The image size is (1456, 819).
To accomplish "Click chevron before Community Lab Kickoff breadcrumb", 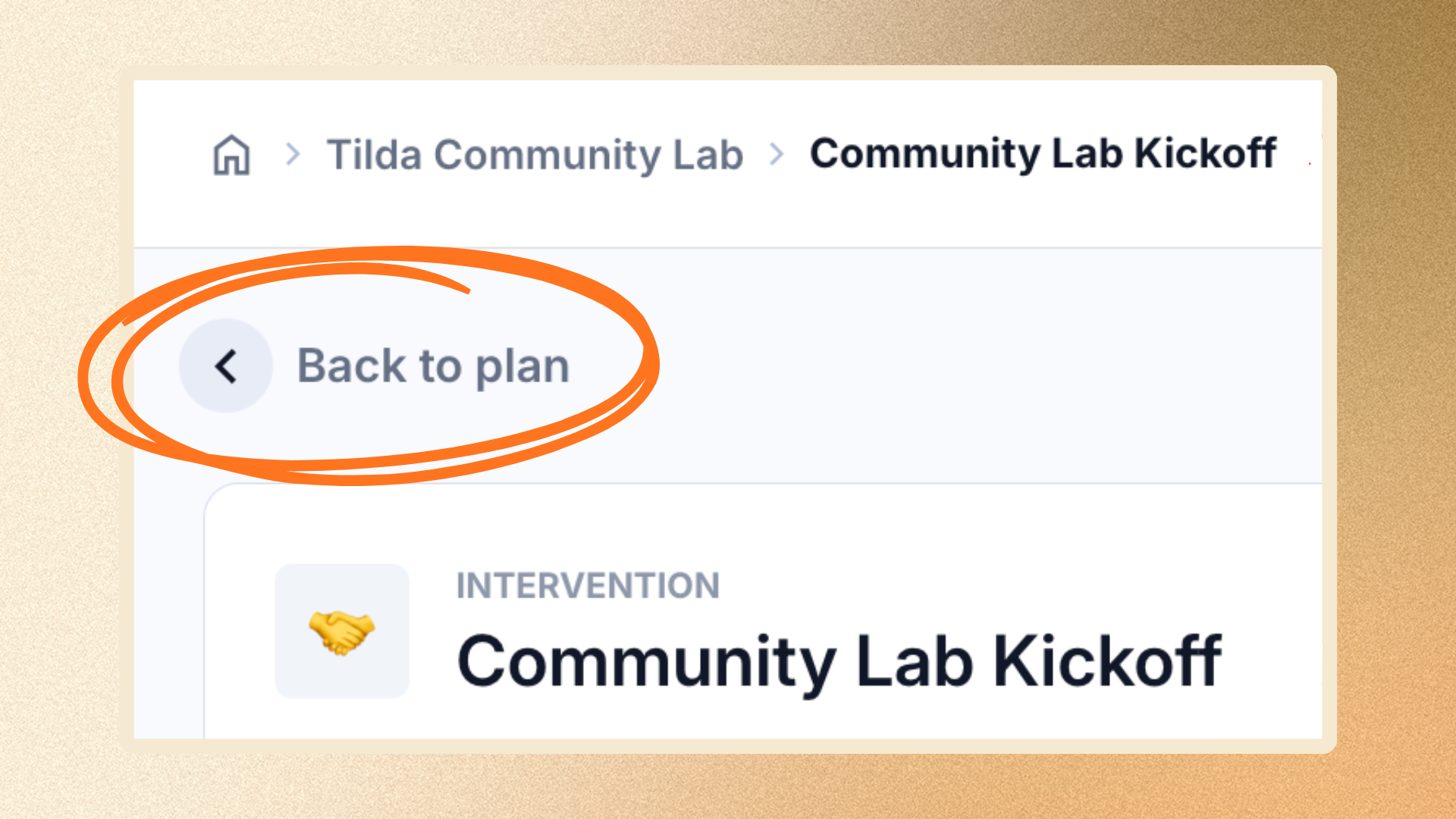I will [x=777, y=155].
